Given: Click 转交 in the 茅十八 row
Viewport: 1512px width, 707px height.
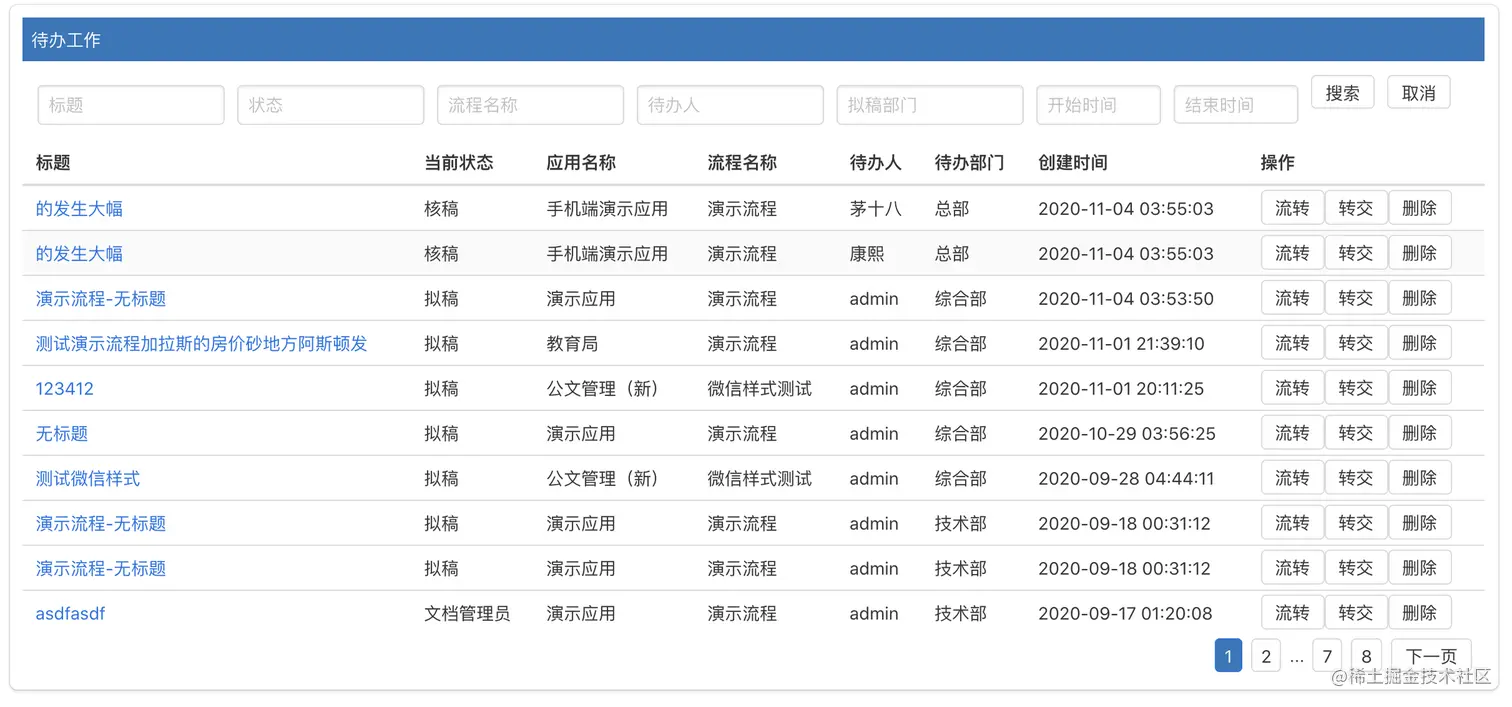Looking at the screenshot, I should [1356, 208].
